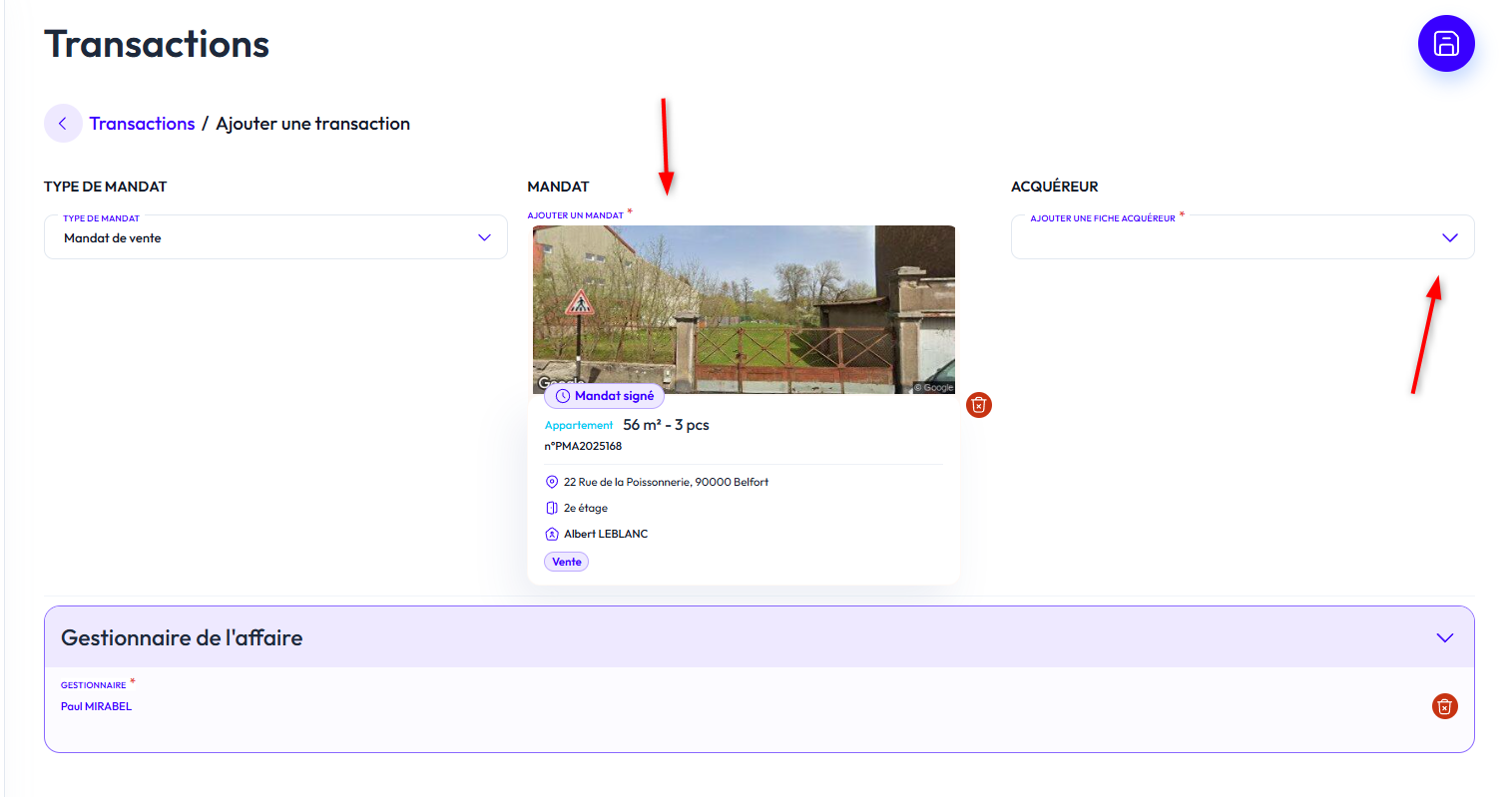Image resolution: width=1512 pixels, height=797 pixels.
Task: Open the Ajouter une fiche acquéreur dropdown
Action: 1242,237
